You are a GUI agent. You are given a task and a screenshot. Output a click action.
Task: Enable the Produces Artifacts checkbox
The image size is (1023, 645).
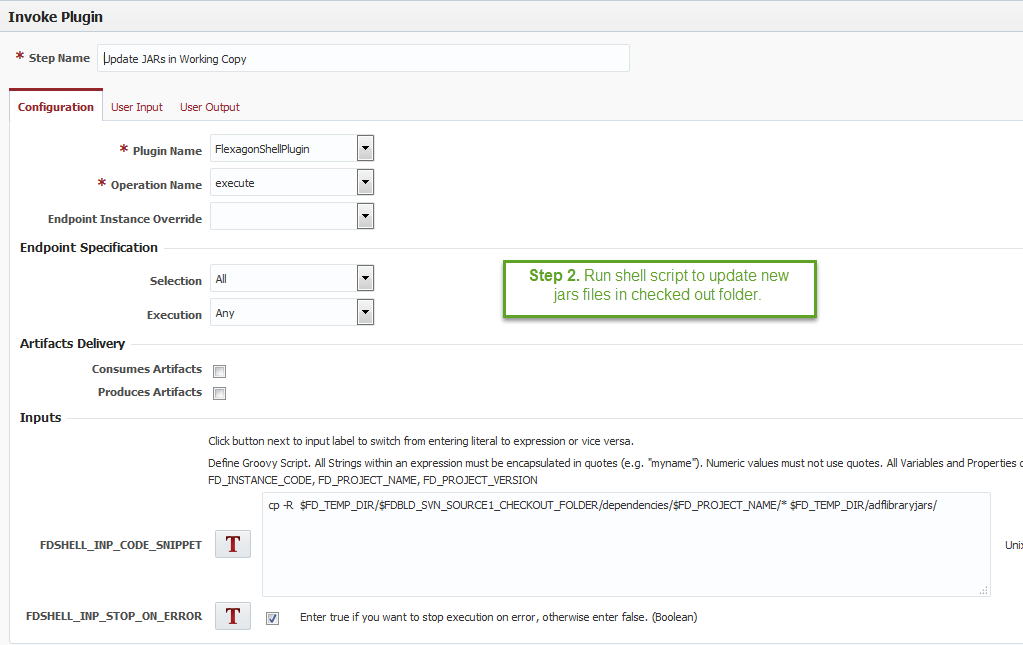[x=220, y=393]
